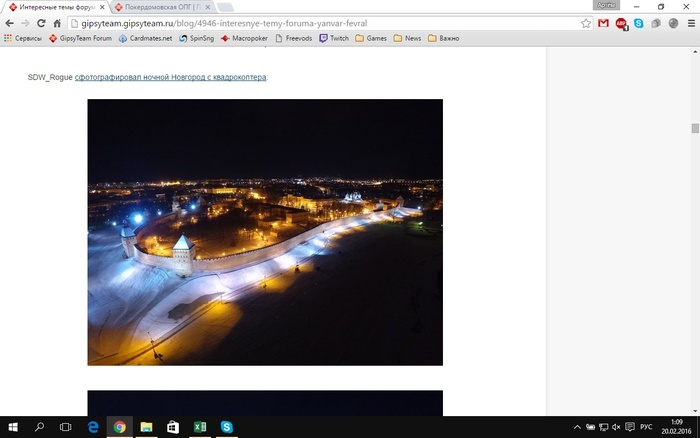Close the Покердомовская ОПГ tab

coord(208,7)
